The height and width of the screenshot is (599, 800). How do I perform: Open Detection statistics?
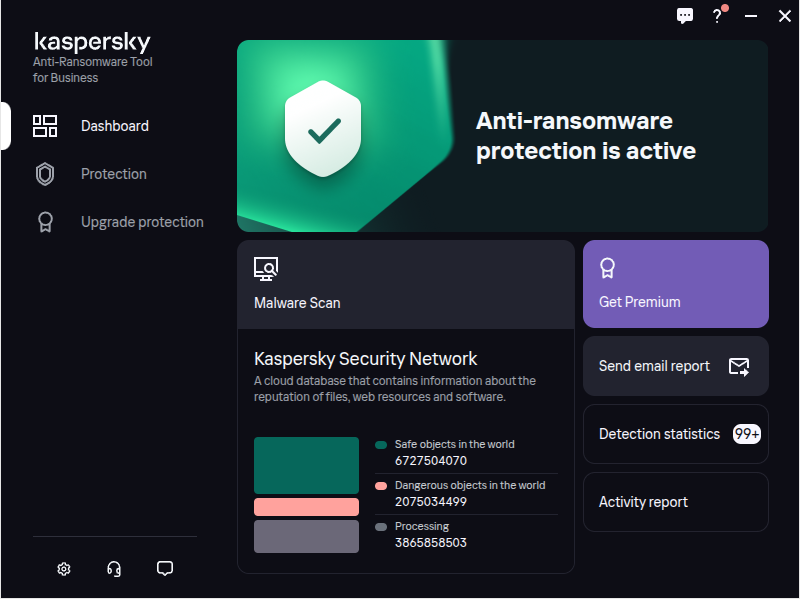[x=676, y=434]
